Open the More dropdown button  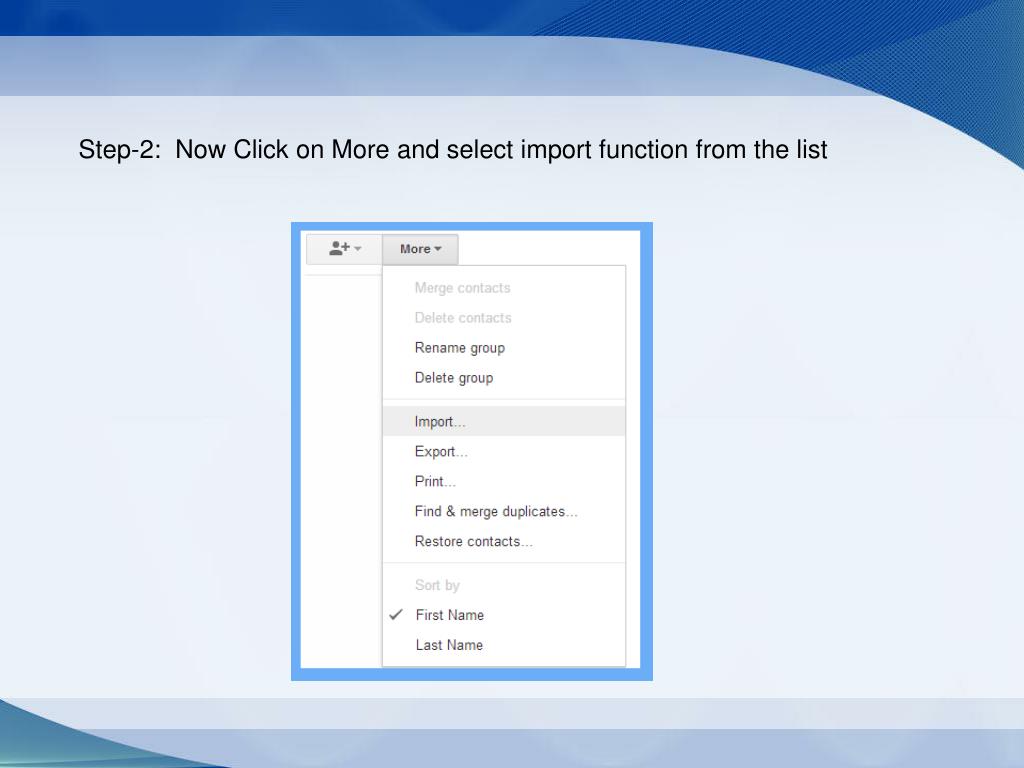click(421, 249)
